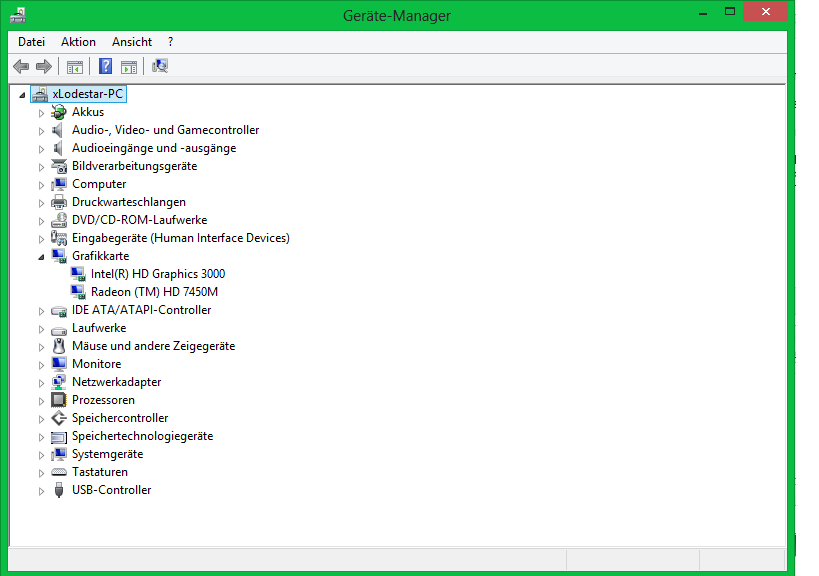
Task: Click the Akkus battery icon
Action: click(59, 112)
